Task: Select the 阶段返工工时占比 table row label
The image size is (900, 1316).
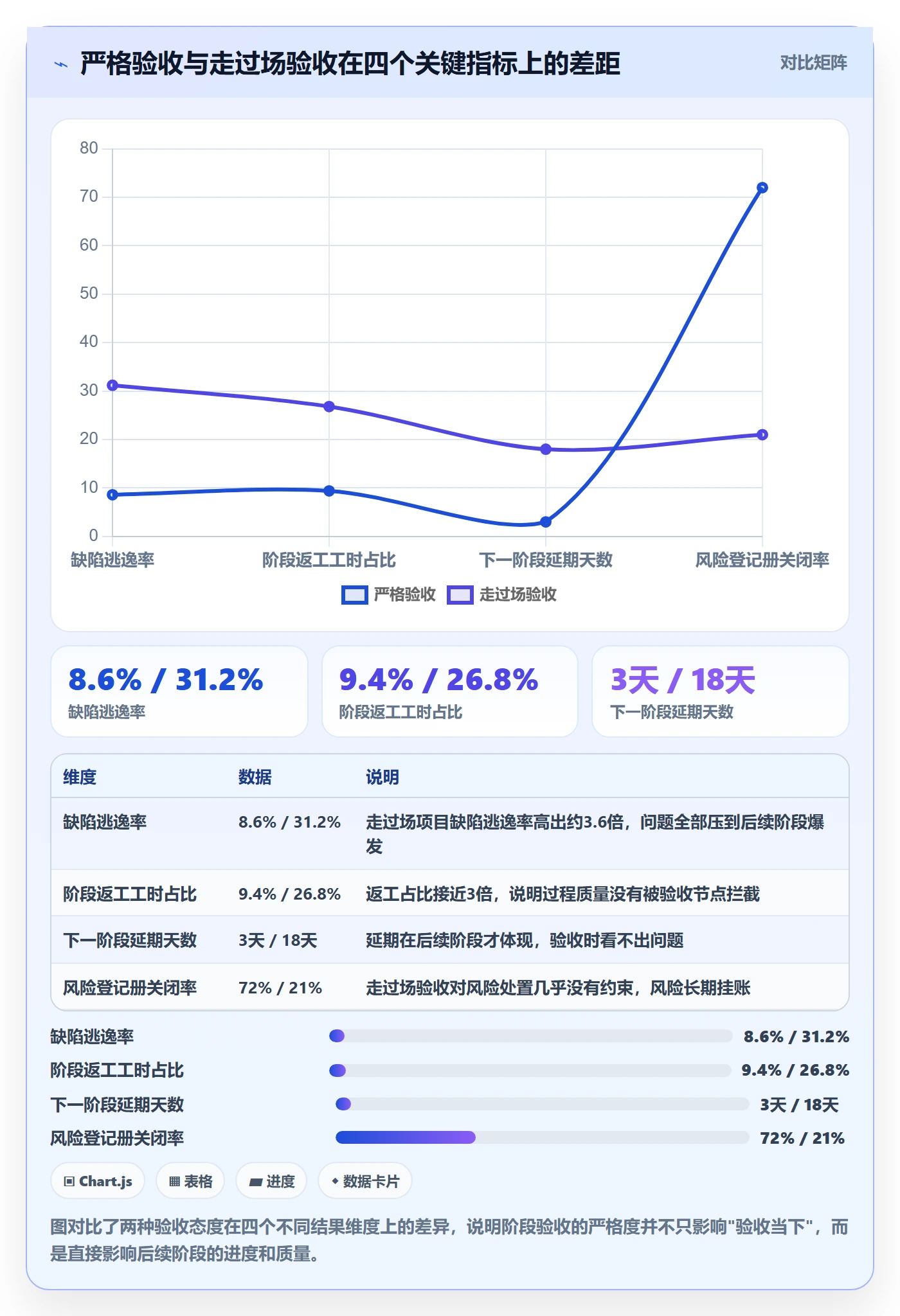Action: [x=130, y=894]
